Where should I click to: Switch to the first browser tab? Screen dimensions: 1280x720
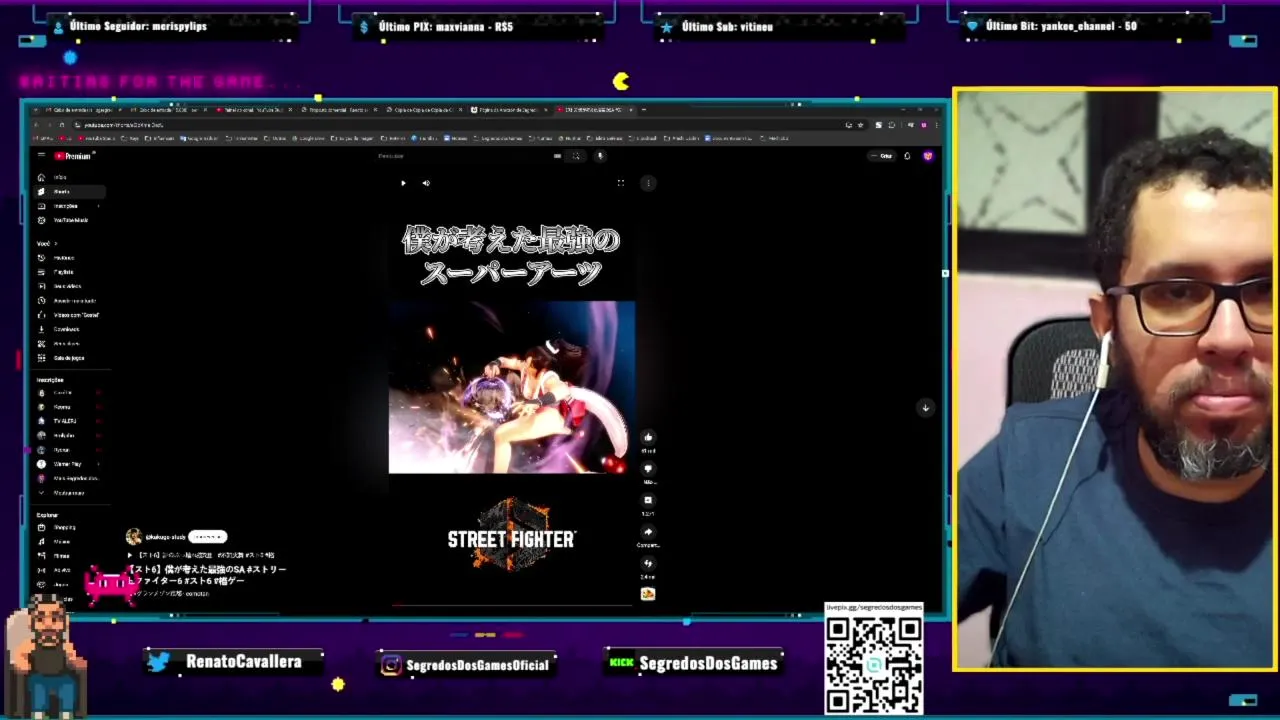83,110
